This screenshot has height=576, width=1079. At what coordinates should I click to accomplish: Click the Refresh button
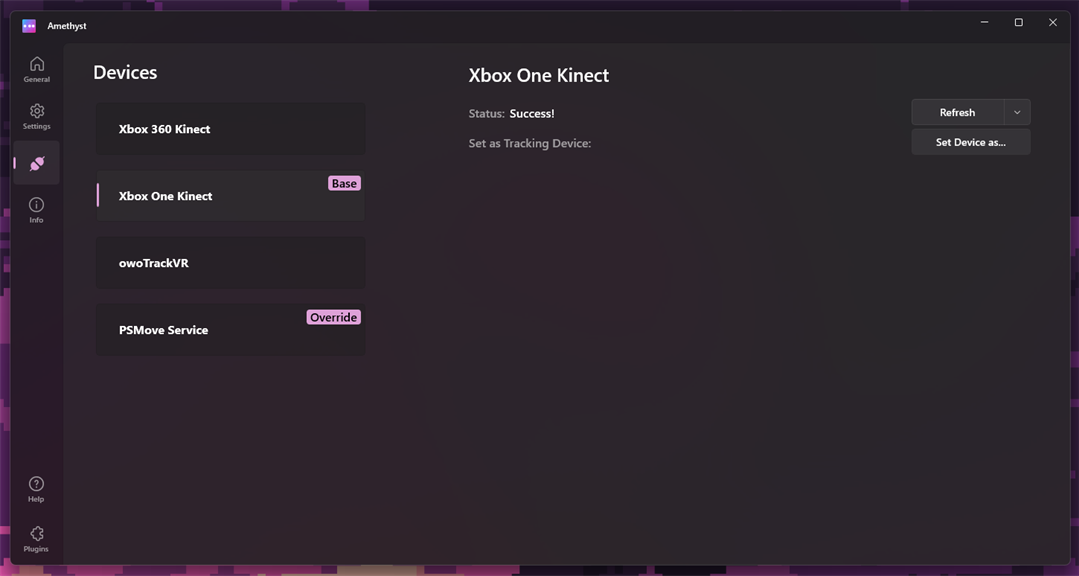click(x=958, y=112)
